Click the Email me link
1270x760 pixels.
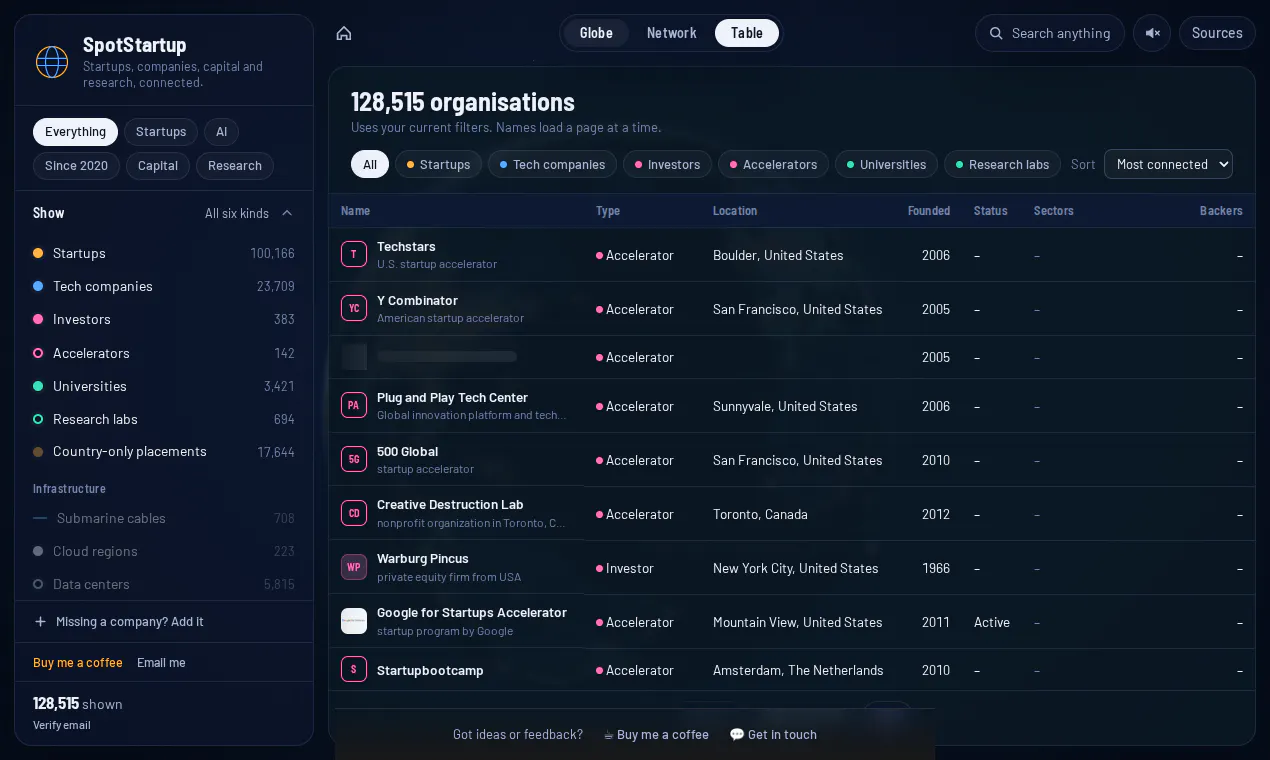point(161,663)
